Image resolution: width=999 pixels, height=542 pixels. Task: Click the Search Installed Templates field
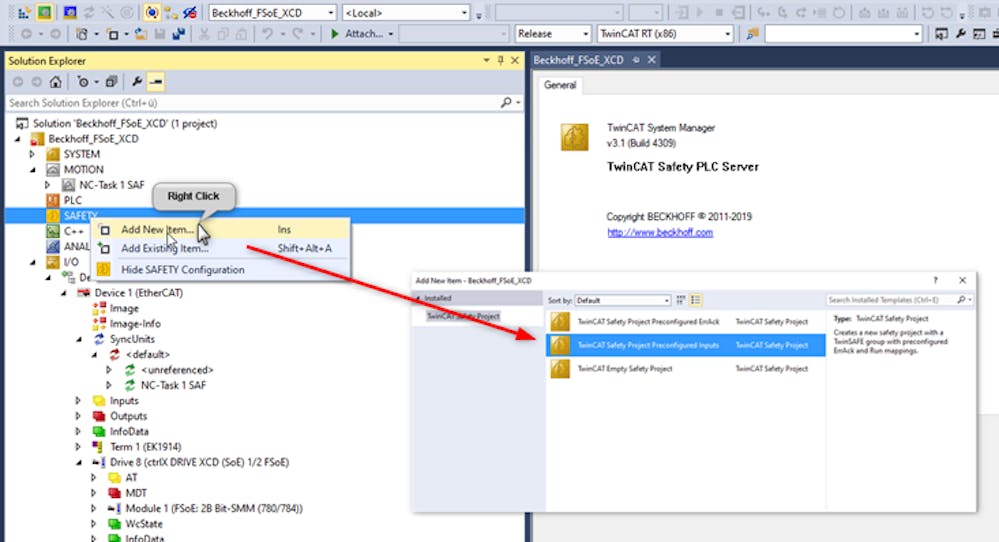891,299
